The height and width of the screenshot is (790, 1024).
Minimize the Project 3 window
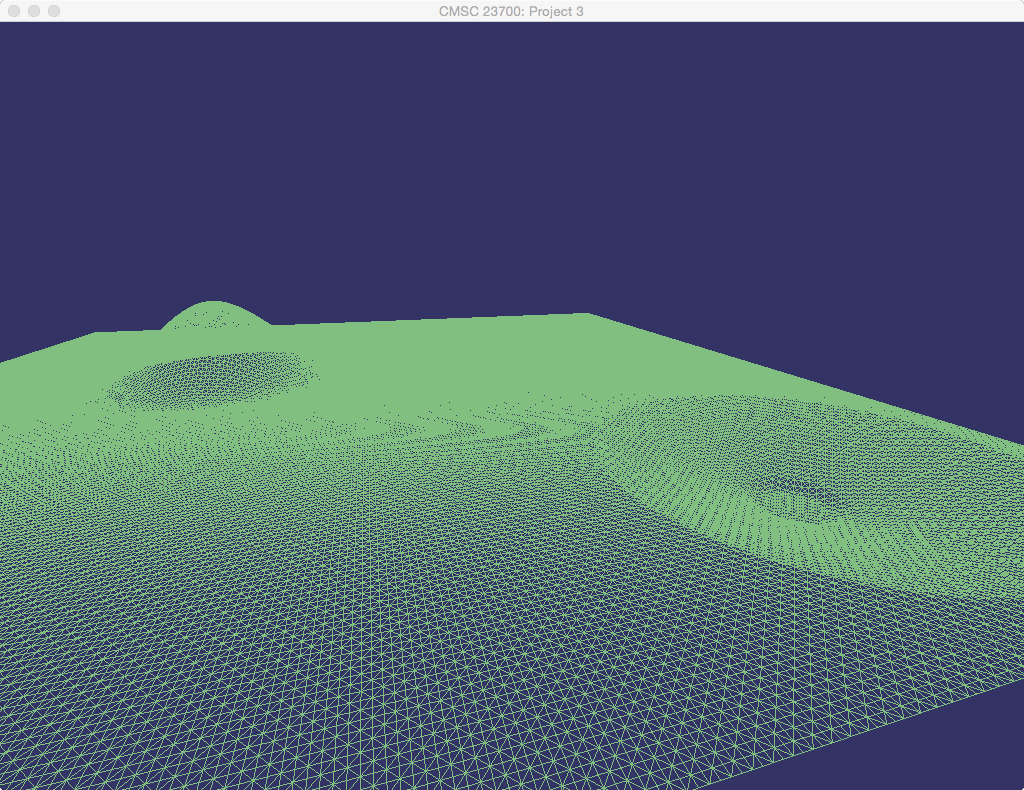[x=34, y=11]
